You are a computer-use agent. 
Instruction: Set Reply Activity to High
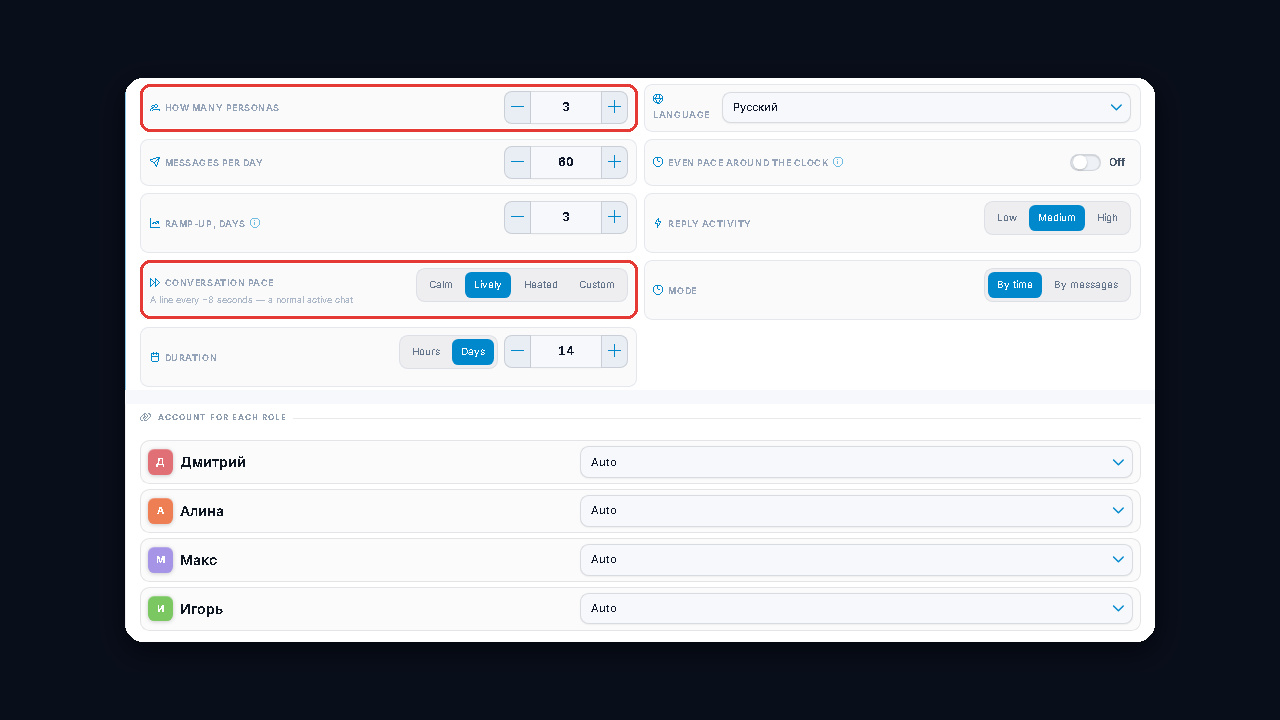1107,218
